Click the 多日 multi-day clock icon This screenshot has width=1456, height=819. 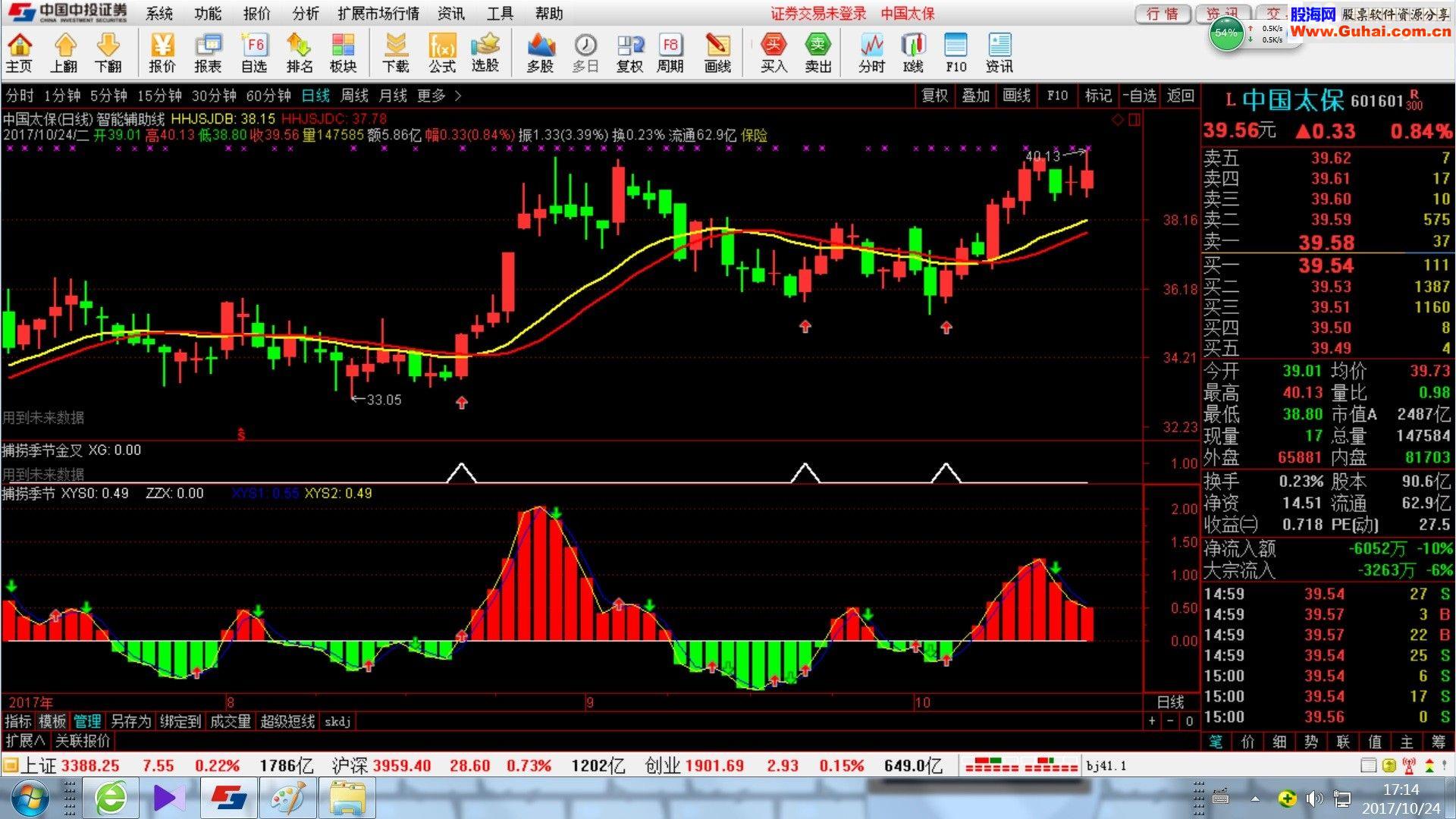coord(585,53)
